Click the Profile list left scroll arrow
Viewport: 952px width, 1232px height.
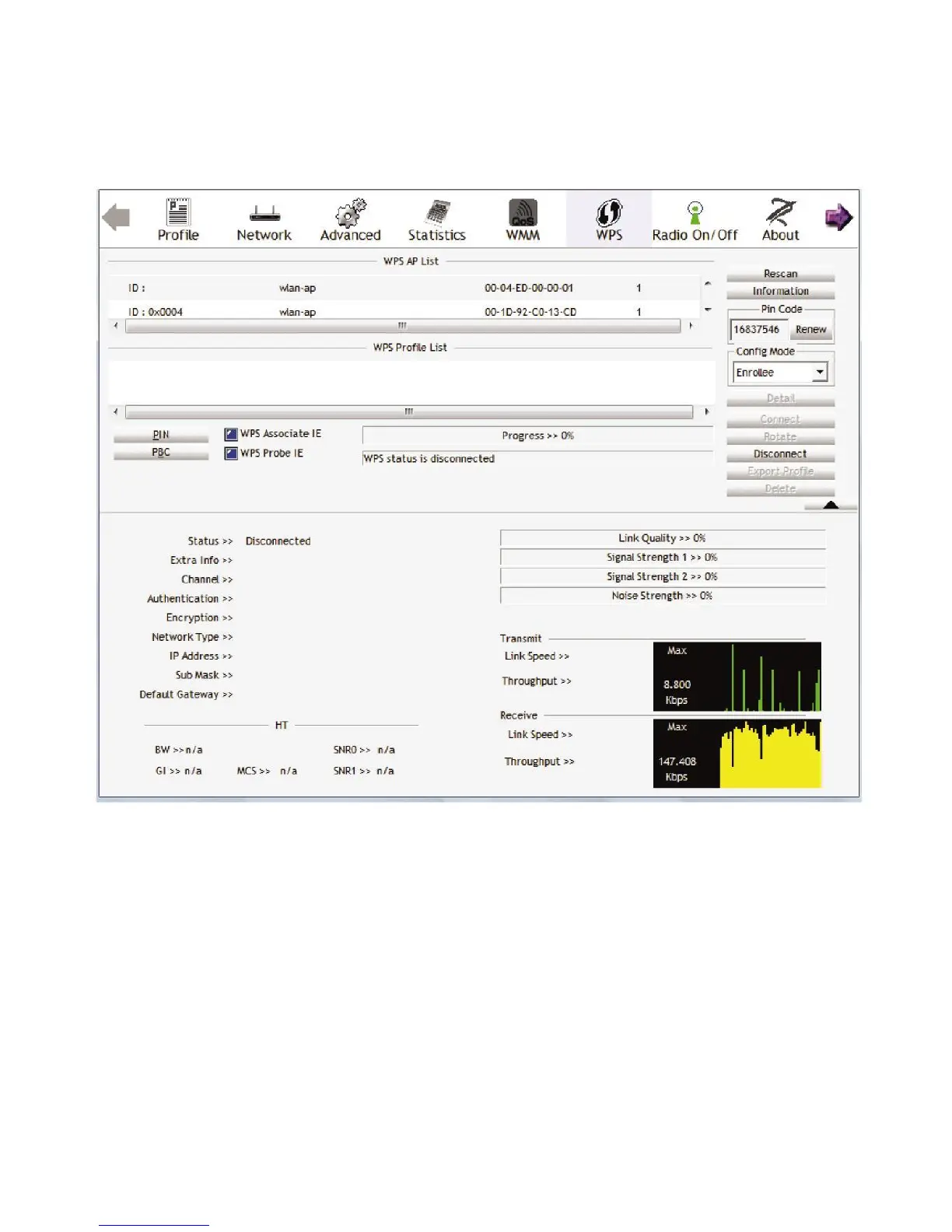[116, 411]
